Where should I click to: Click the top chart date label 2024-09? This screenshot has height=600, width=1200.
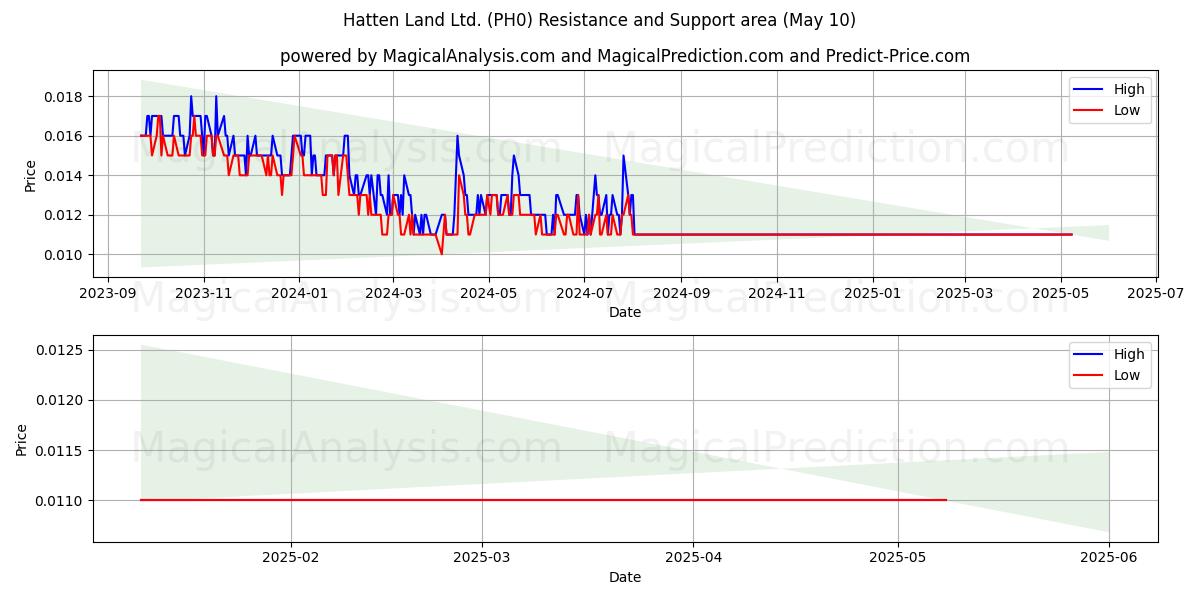pos(680,294)
